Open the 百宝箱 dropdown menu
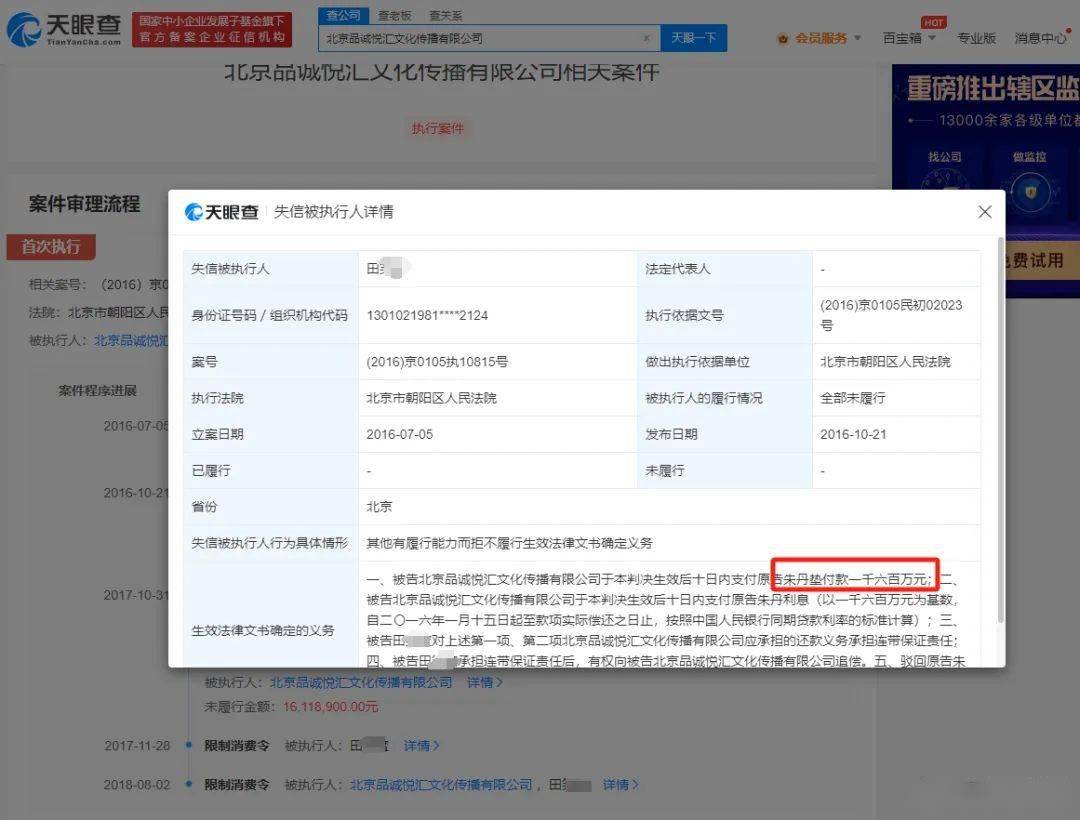Image resolution: width=1080 pixels, height=820 pixels. [x=909, y=38]
